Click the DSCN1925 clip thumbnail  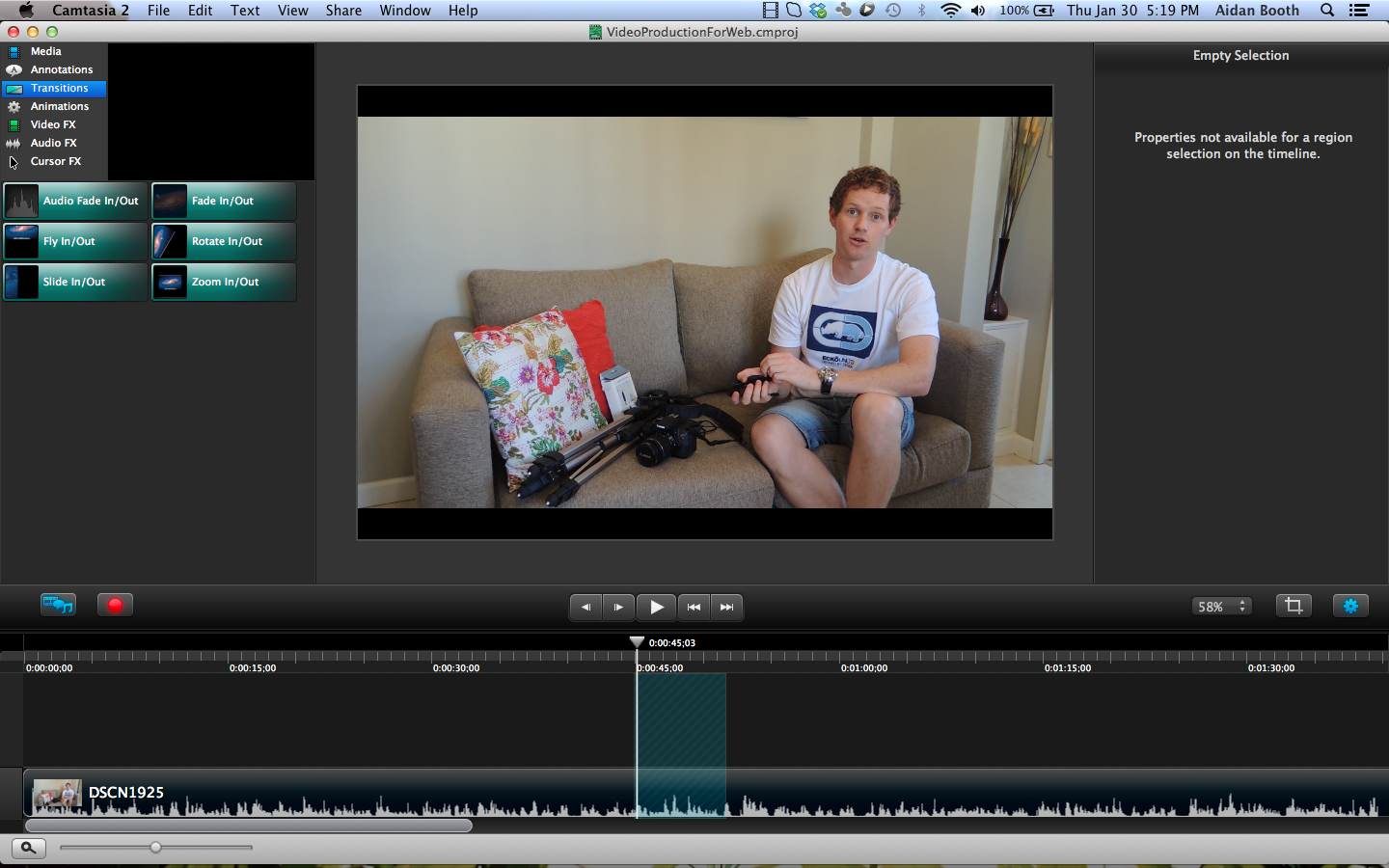coord(57,794)
